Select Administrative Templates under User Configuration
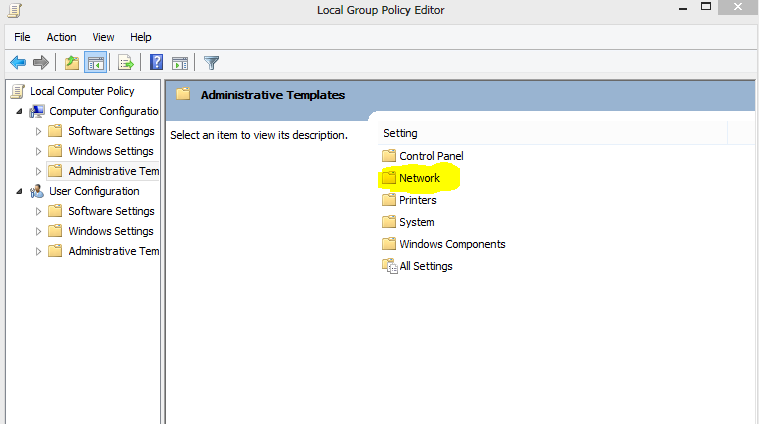The image size is (759, 424). [113, 251]
